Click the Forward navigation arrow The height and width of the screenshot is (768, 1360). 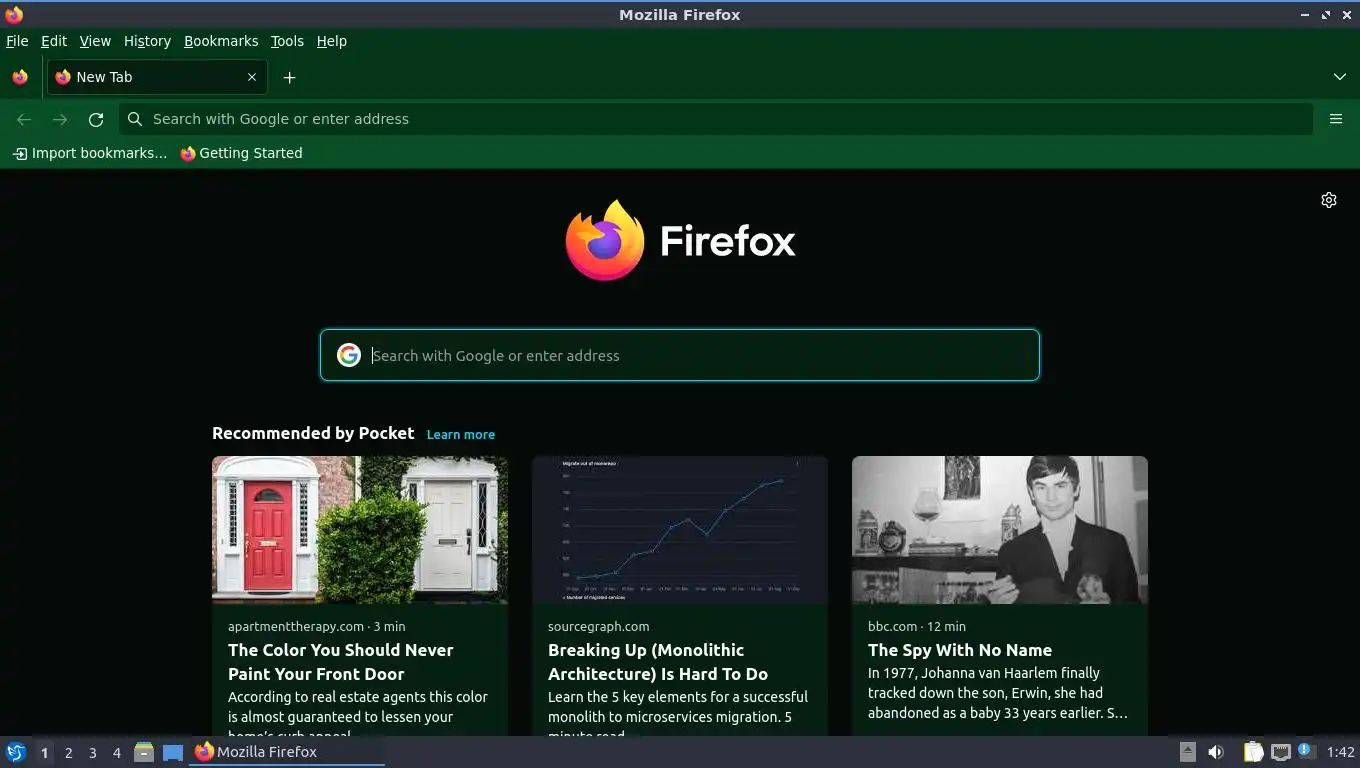tap(60, 119)
